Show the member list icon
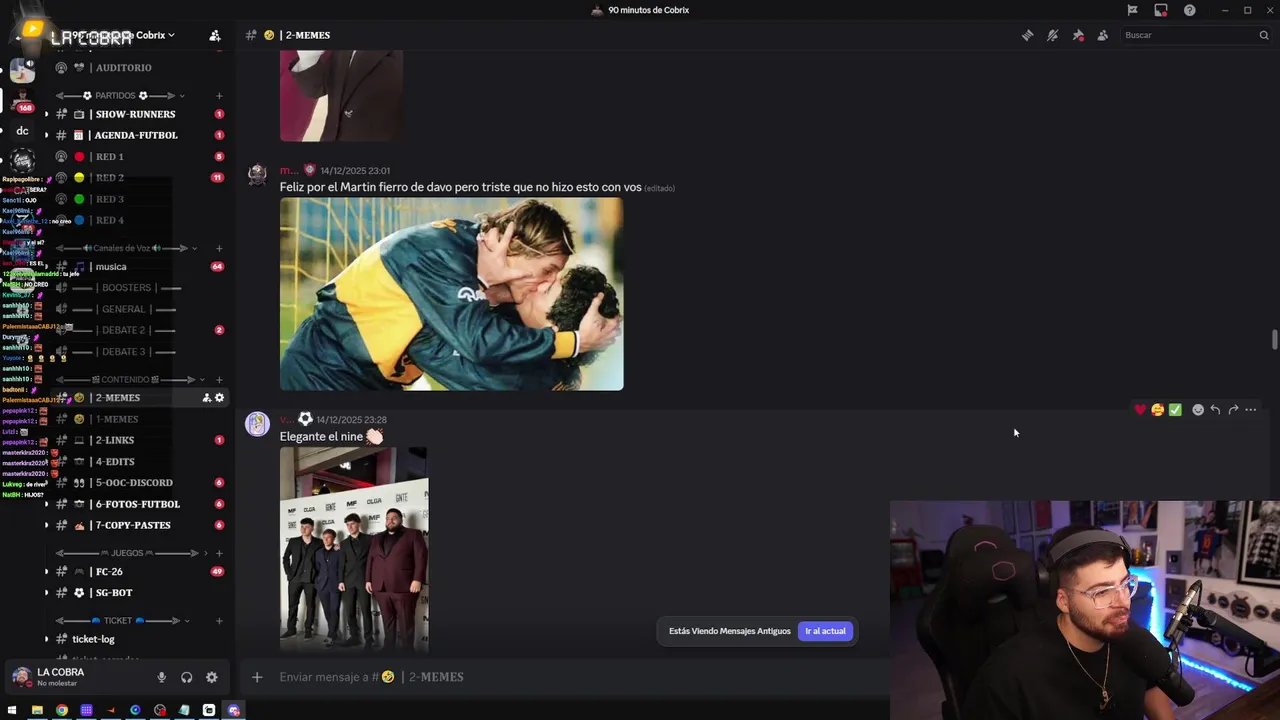The height and width of the screenshot is (720, 1280). pos(1102,35)
